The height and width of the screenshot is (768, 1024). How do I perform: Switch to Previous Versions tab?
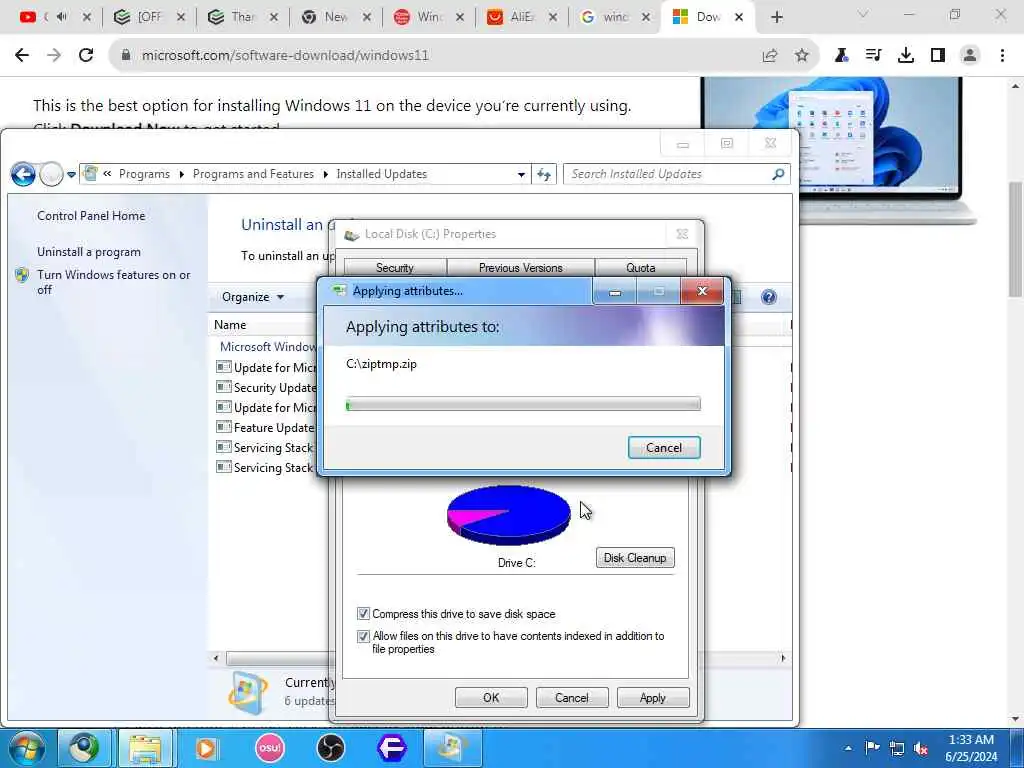click(x=520, y=268)
